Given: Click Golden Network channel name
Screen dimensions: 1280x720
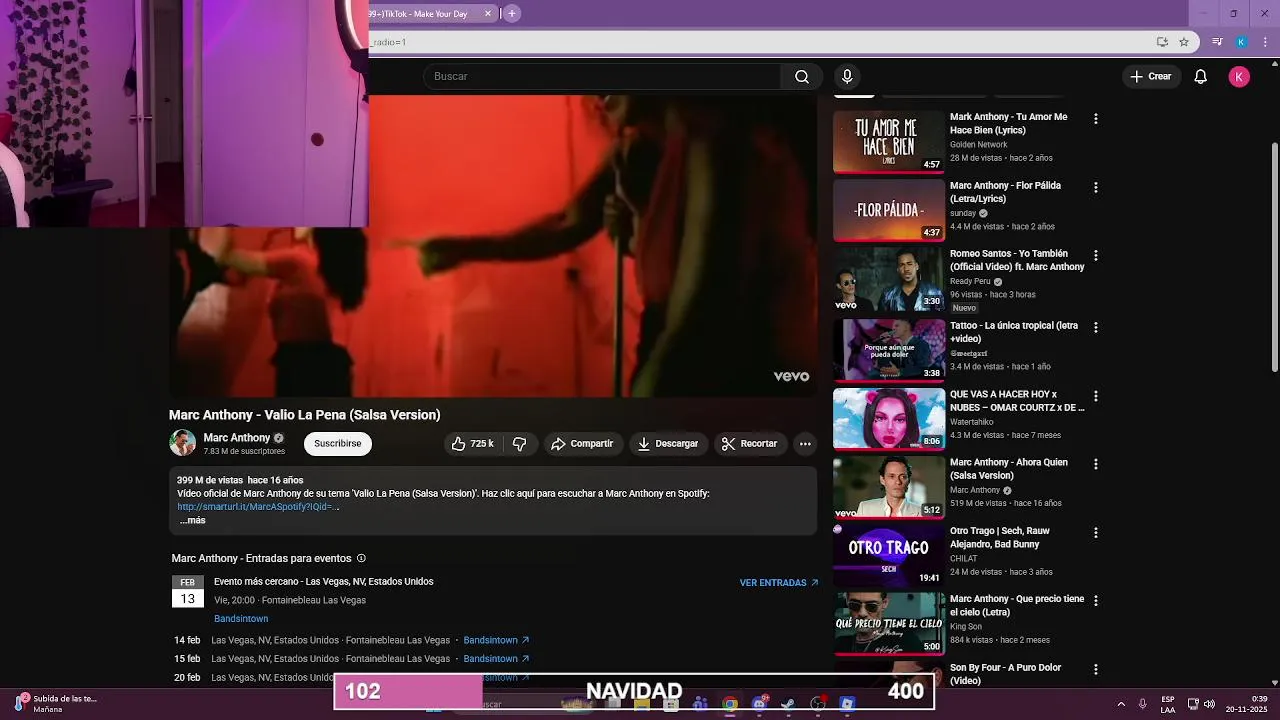Looking at the screenshot, I should [979, 145].
